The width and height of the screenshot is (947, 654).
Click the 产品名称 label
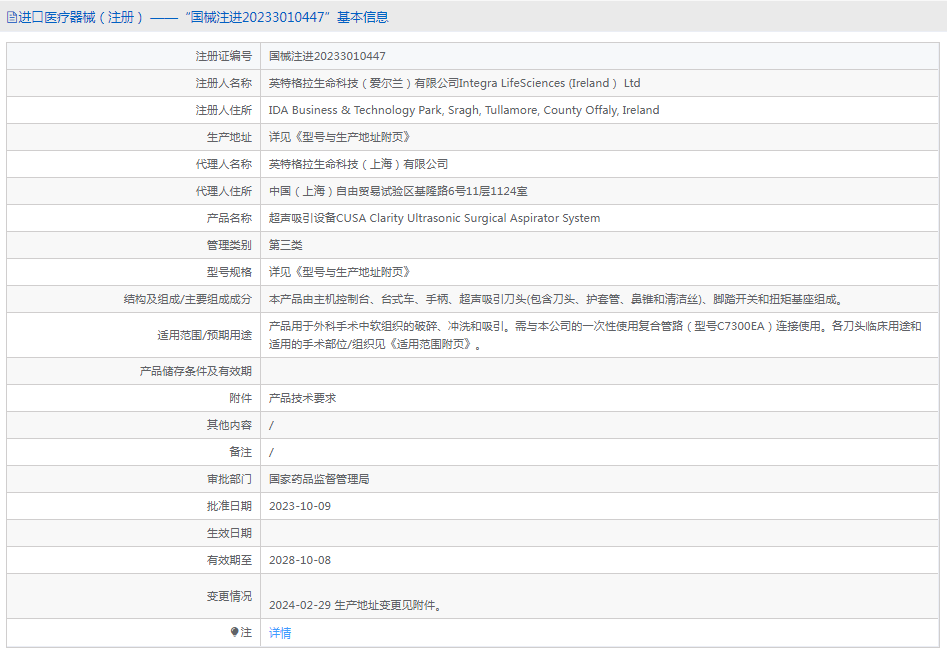tap(229, 218)
